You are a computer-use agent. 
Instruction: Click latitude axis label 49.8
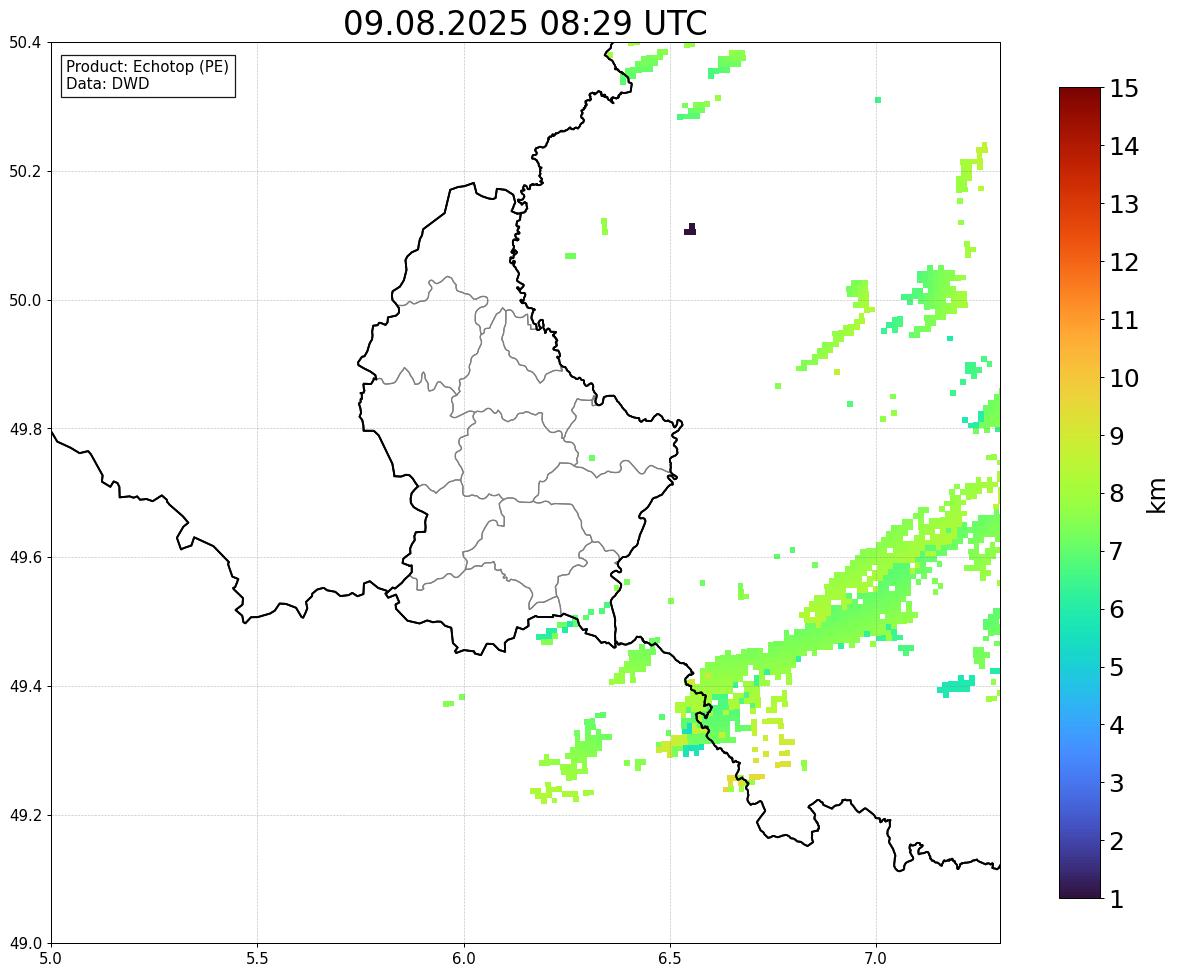coord(25,429)
